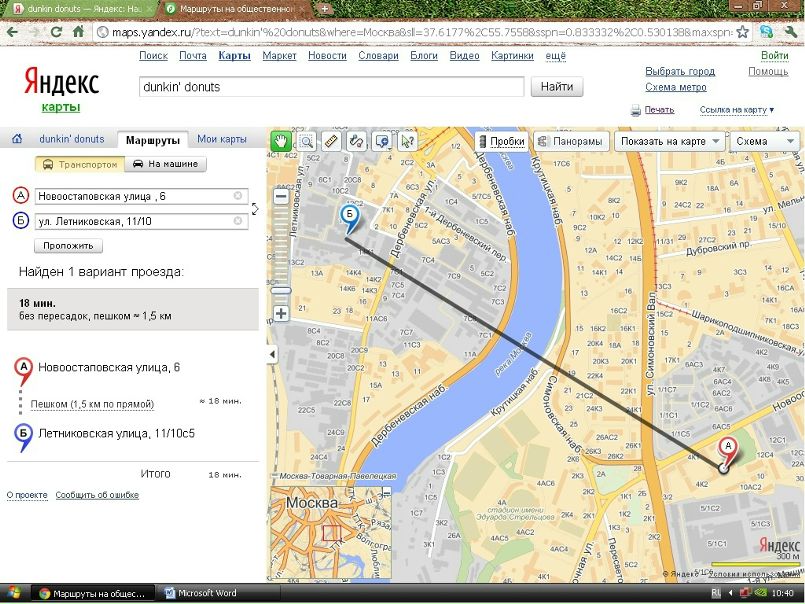805x604 pixels.
Task: Click point A address input field
Action: pyautogui.click(x=141, y=196)
